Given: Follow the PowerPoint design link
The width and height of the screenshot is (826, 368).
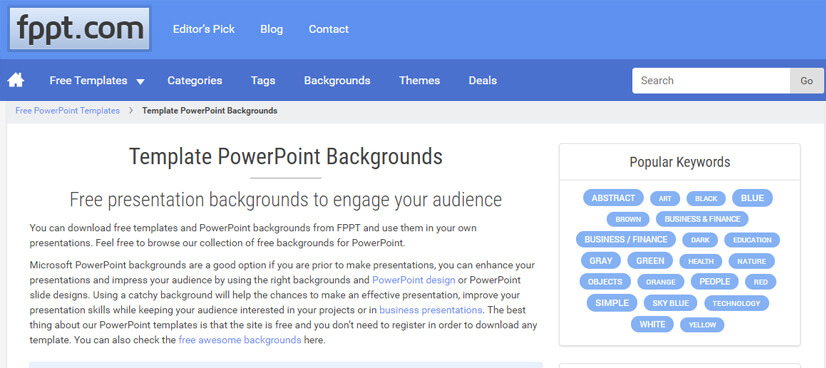Looking at the screenshot, I should coord(414,280).
